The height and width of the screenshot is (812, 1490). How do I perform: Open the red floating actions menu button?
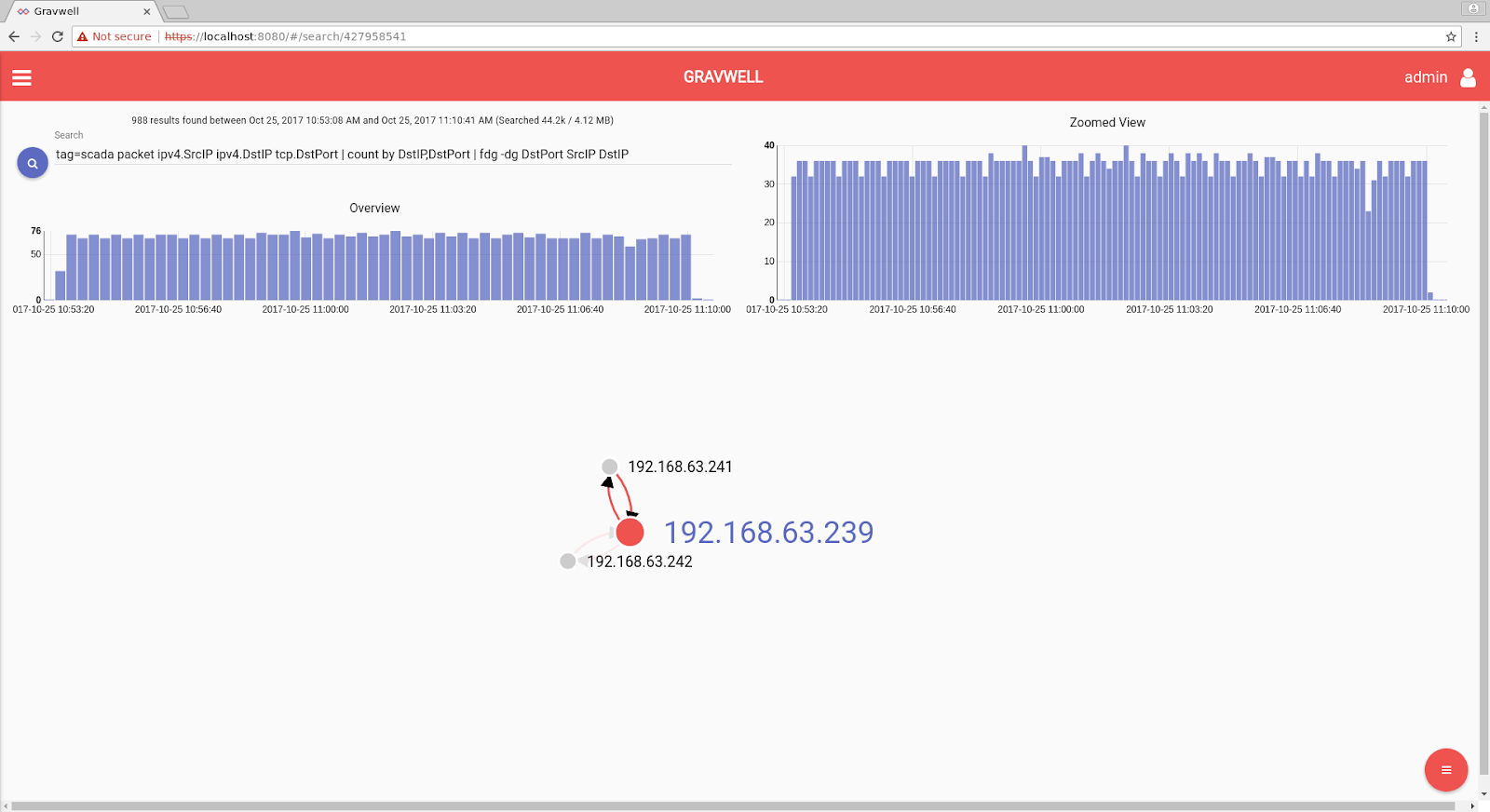pos(1445,770)
